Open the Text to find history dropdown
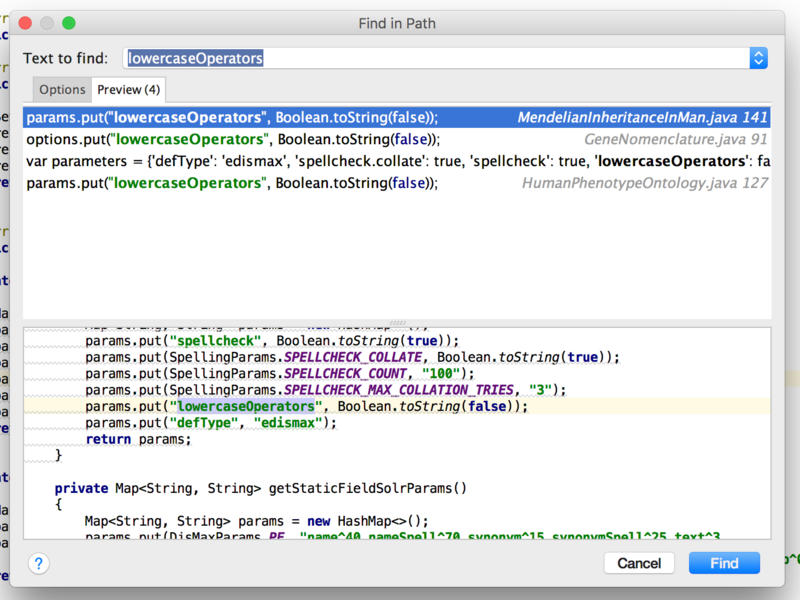 758,58
